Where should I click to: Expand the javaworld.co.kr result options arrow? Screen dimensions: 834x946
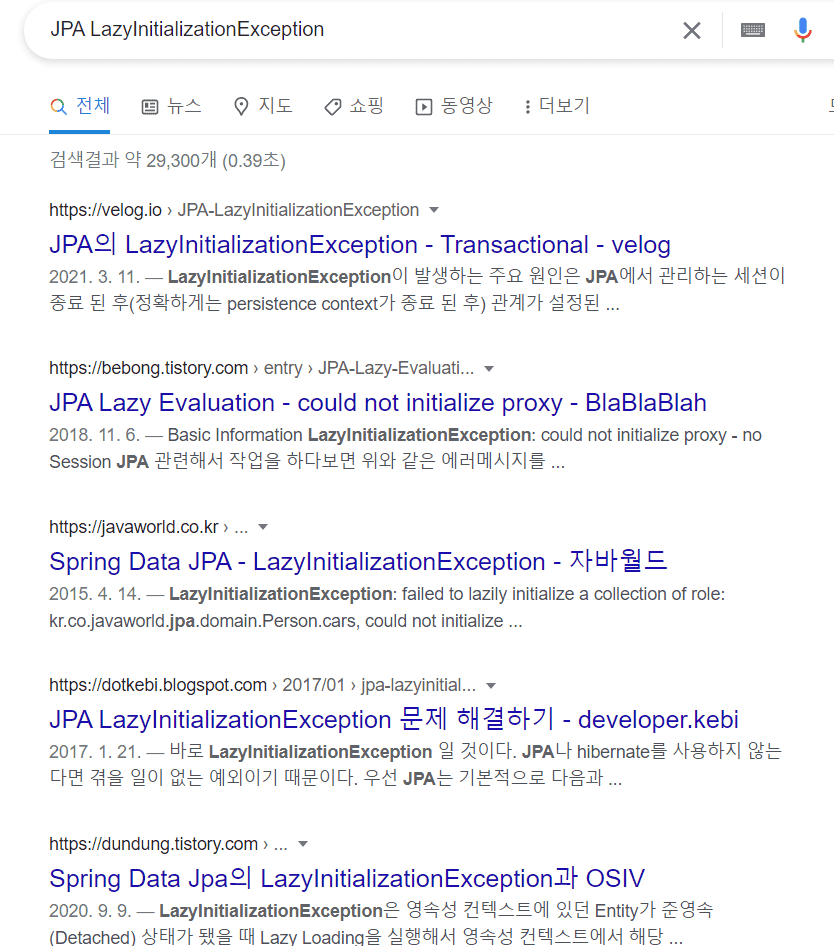pos(263,527)
